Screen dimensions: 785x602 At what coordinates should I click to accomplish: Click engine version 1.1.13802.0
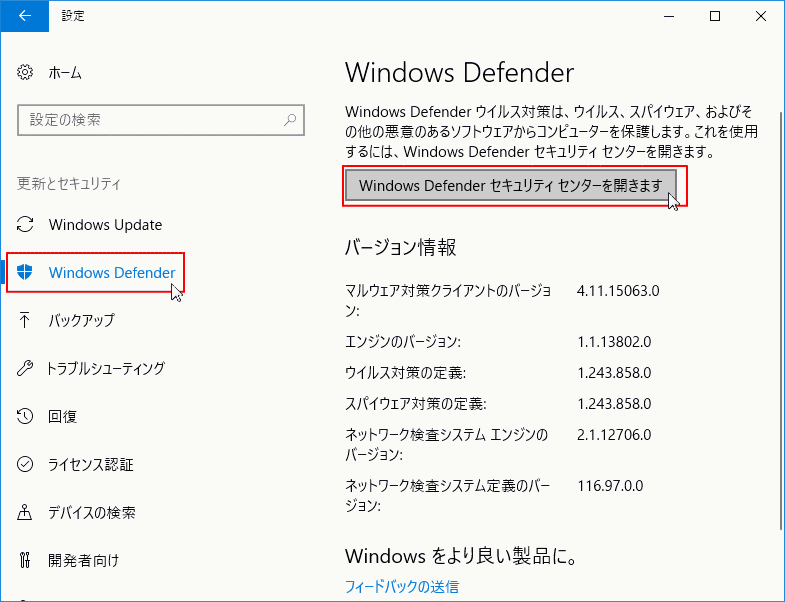click(x=614, y=342)
